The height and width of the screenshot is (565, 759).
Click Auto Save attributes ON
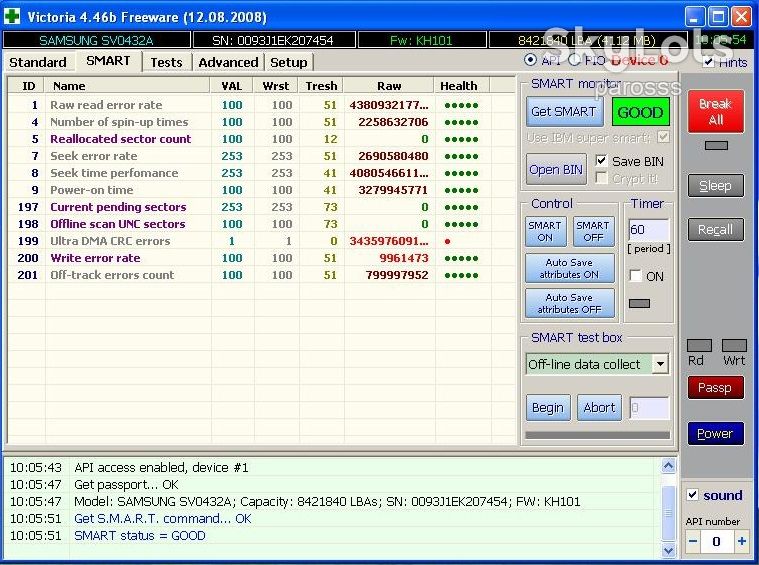(x=569, y=268)
